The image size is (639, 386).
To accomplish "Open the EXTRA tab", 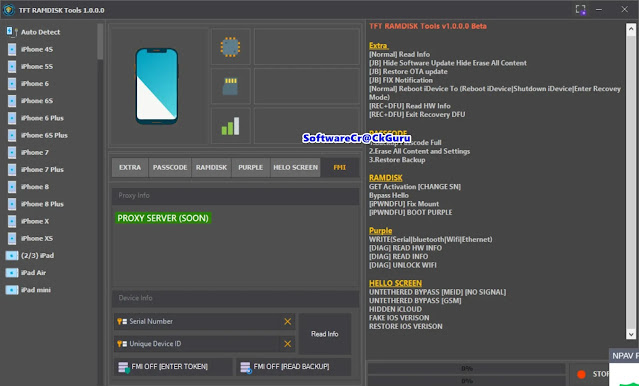I will tap(130, 168).
